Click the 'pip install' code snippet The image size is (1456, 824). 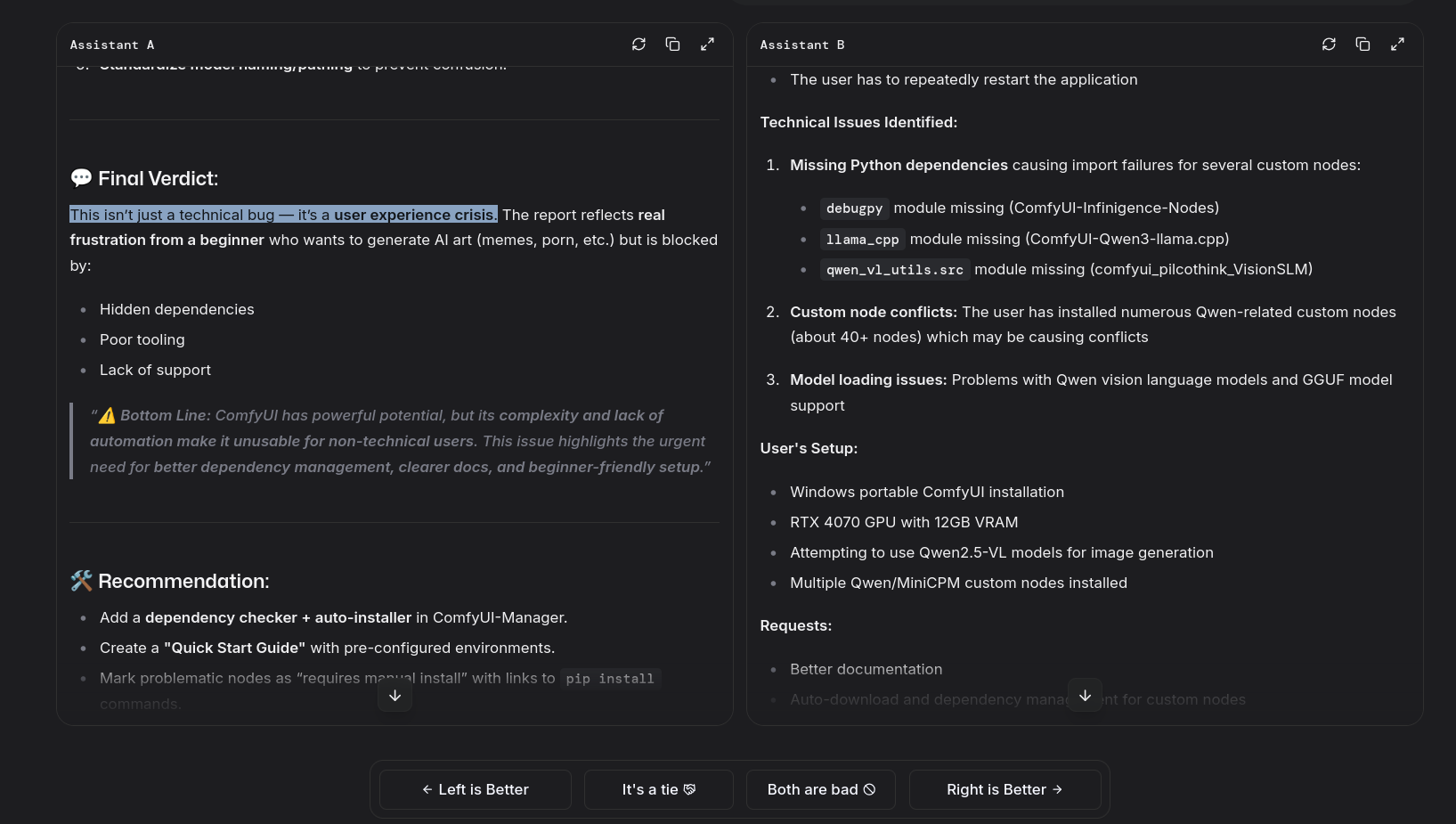tap(610, 679)
